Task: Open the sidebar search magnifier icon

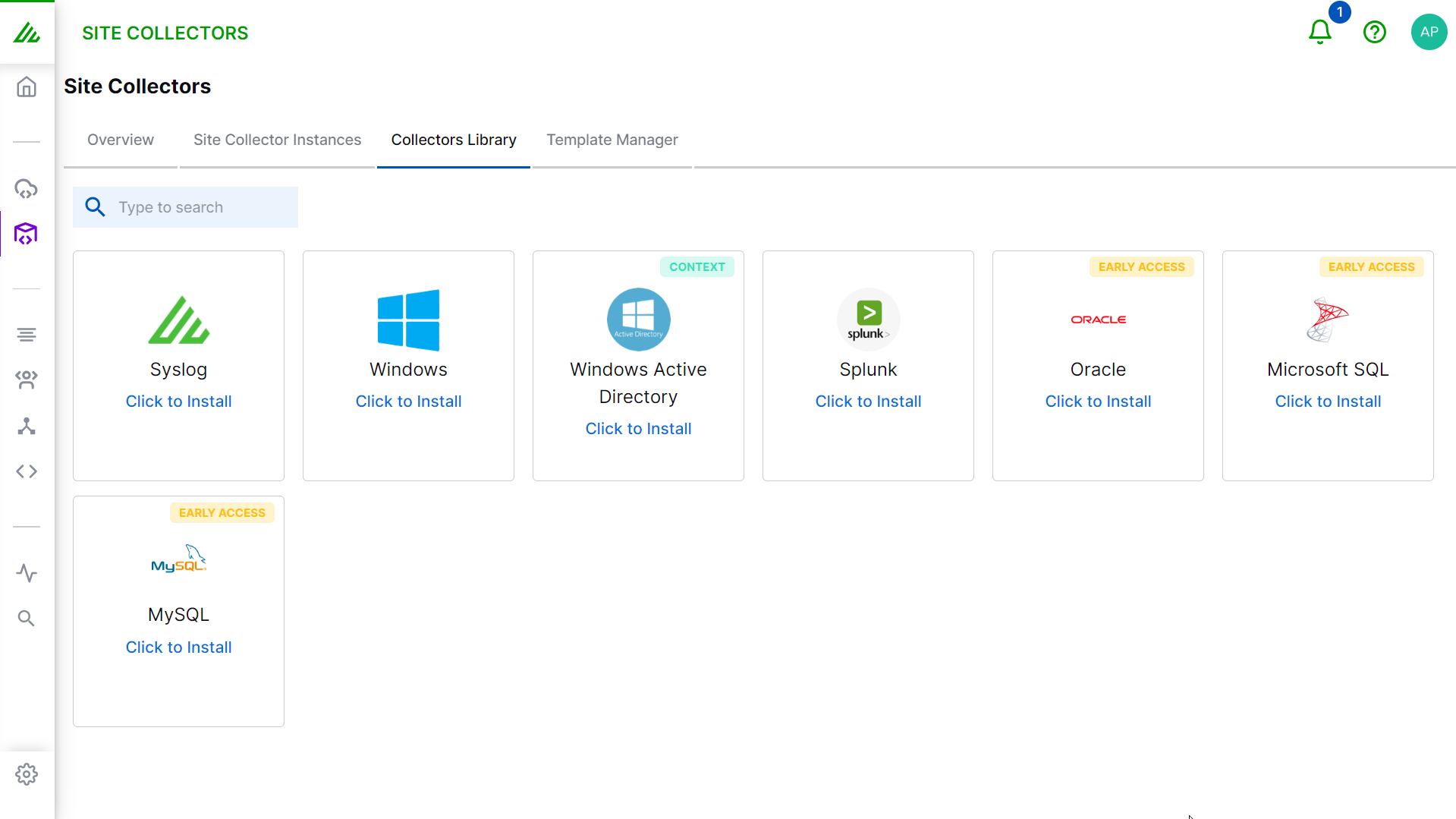Action: click(27, 619)
